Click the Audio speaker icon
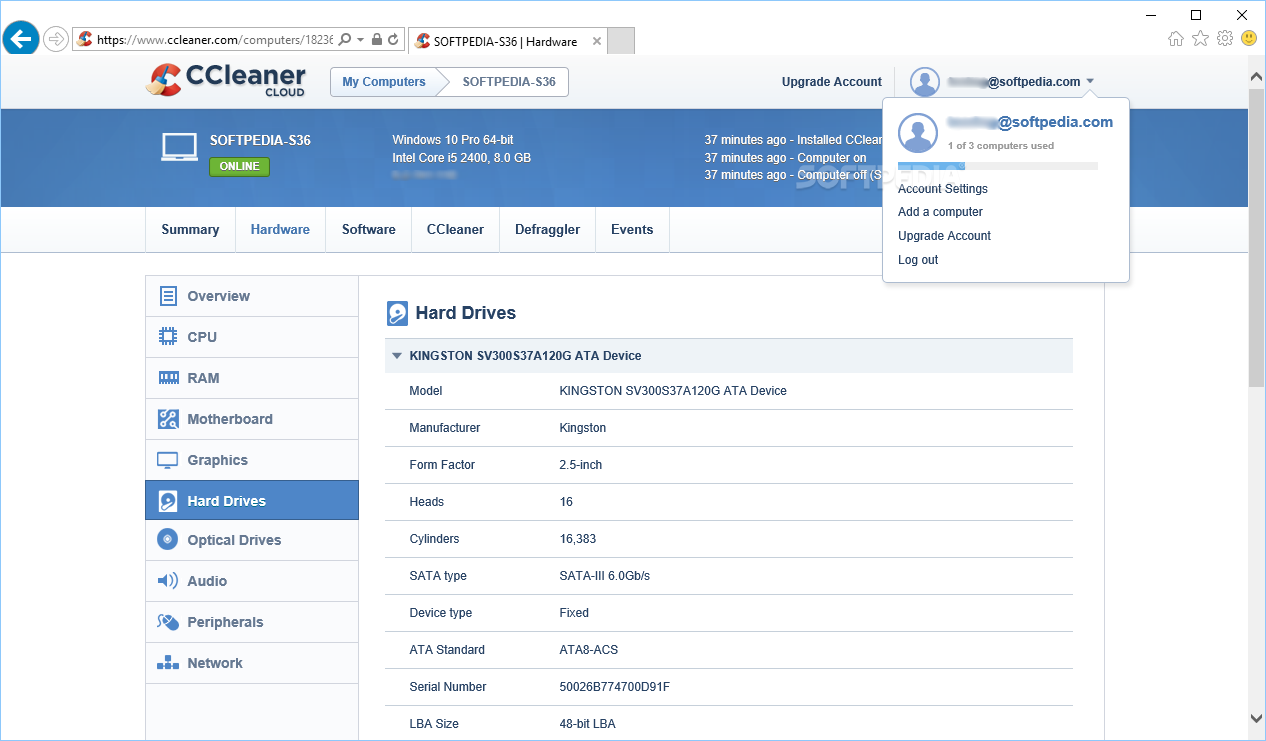 pos(168,581)
